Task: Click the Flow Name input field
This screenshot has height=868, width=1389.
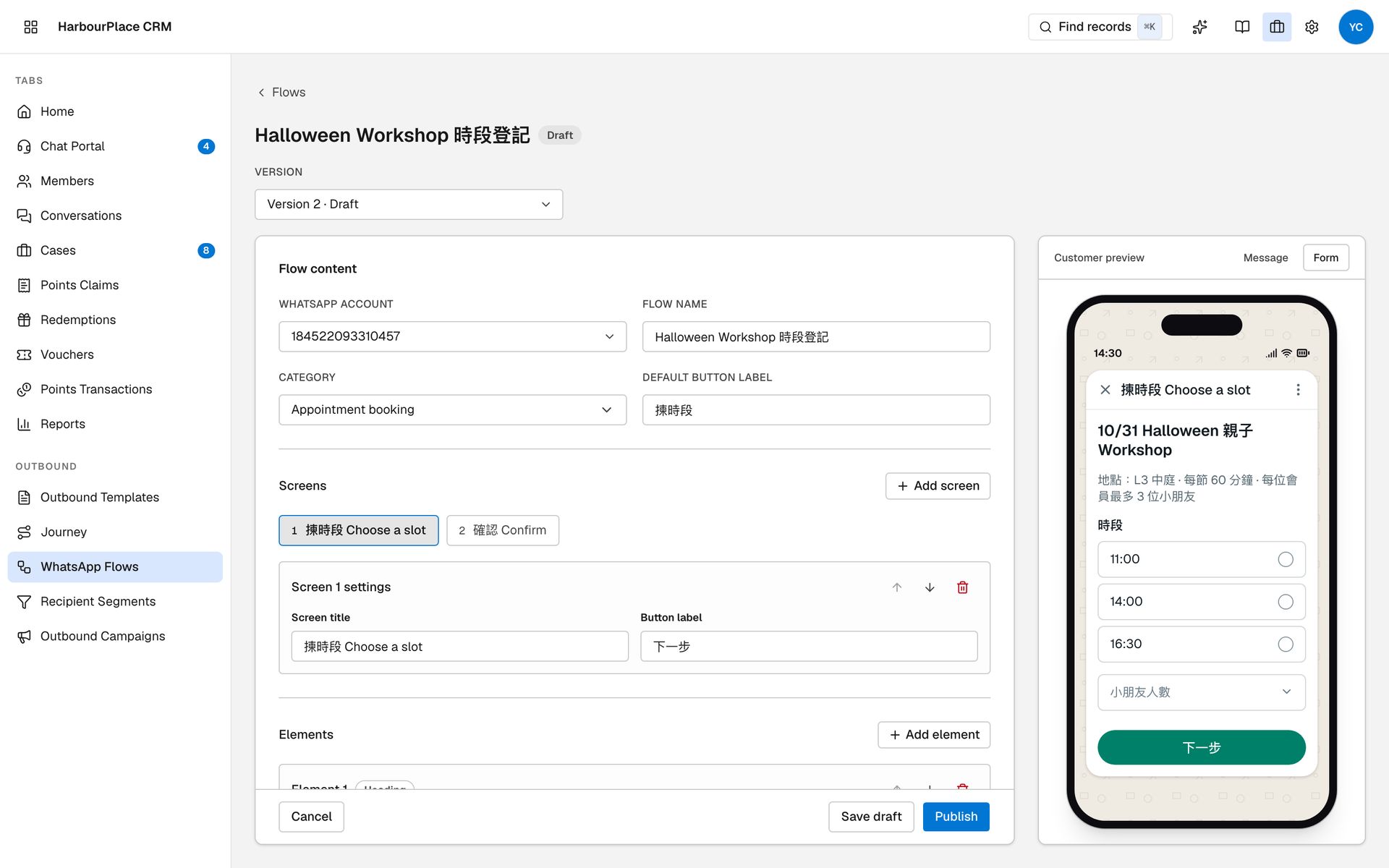Action: tap(816, 336)
